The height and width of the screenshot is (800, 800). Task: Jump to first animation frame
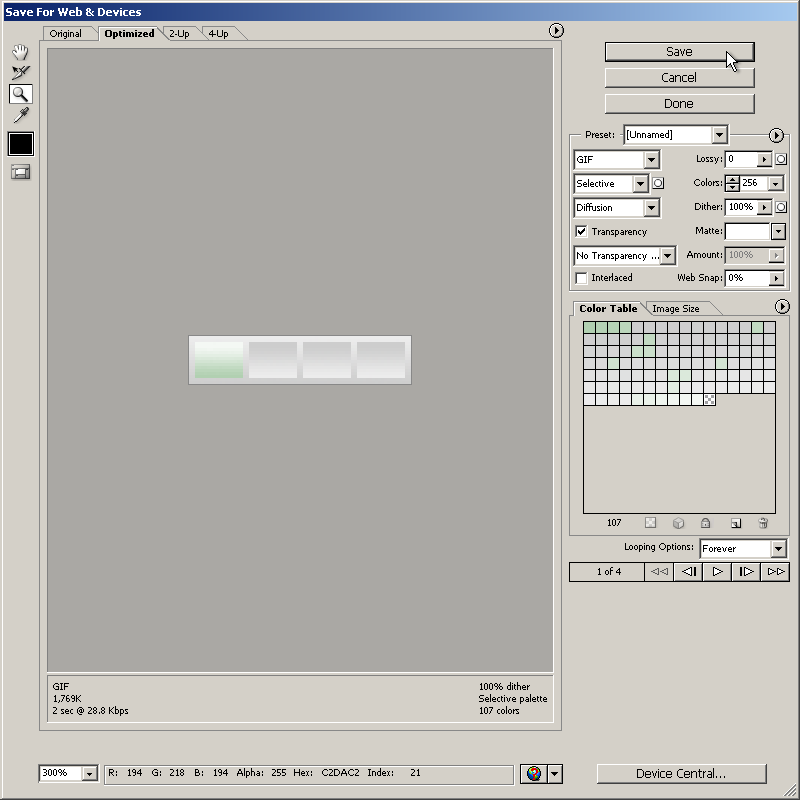pyautogui.click(x=659, y=571)
